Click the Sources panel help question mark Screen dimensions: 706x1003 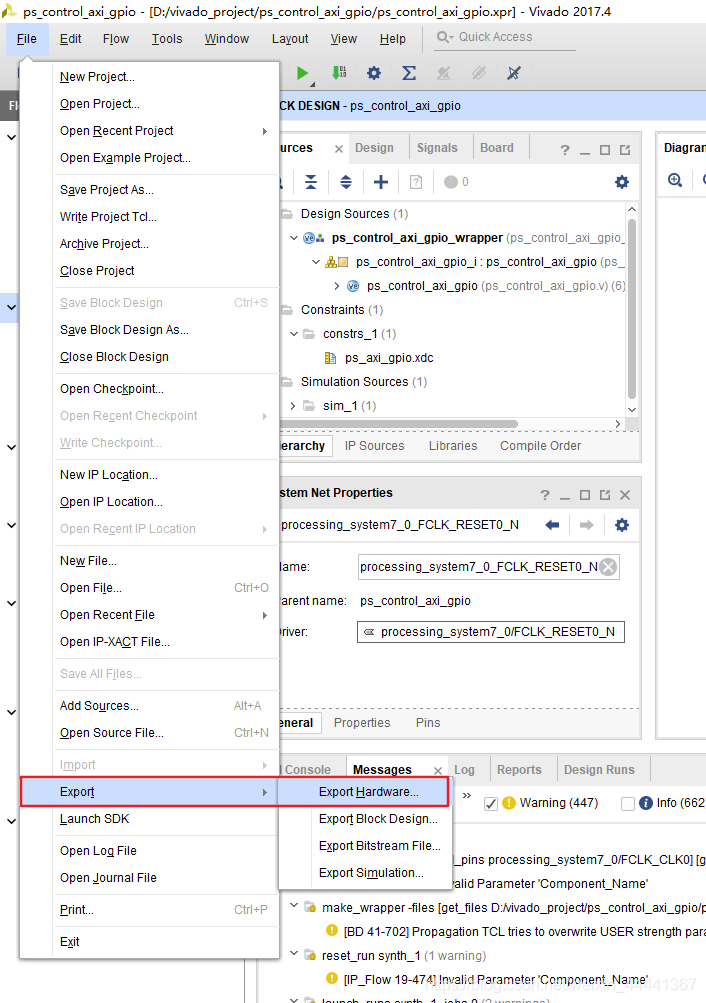click(564, 150)
